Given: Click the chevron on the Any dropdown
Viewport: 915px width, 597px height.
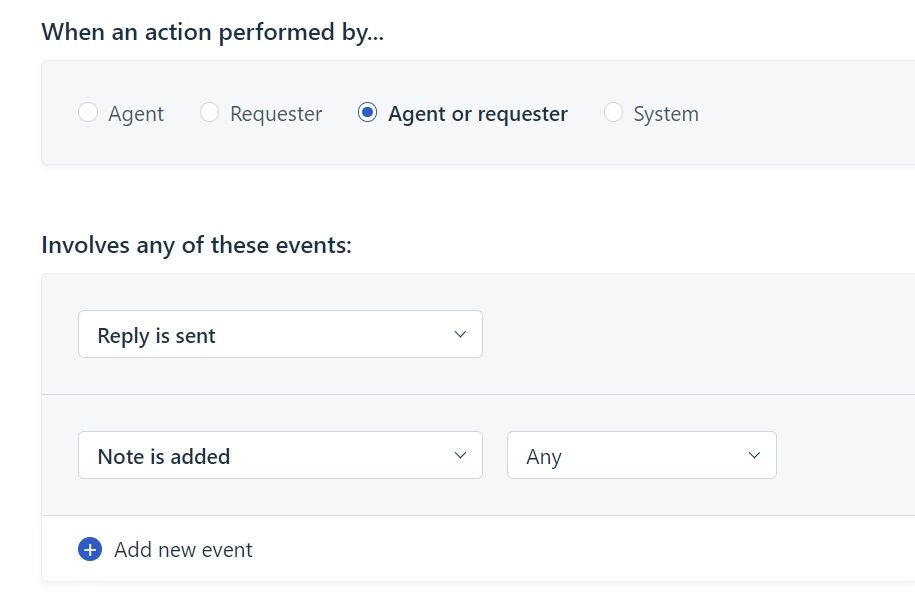Looking at the screenshot, I should point(754,456).
